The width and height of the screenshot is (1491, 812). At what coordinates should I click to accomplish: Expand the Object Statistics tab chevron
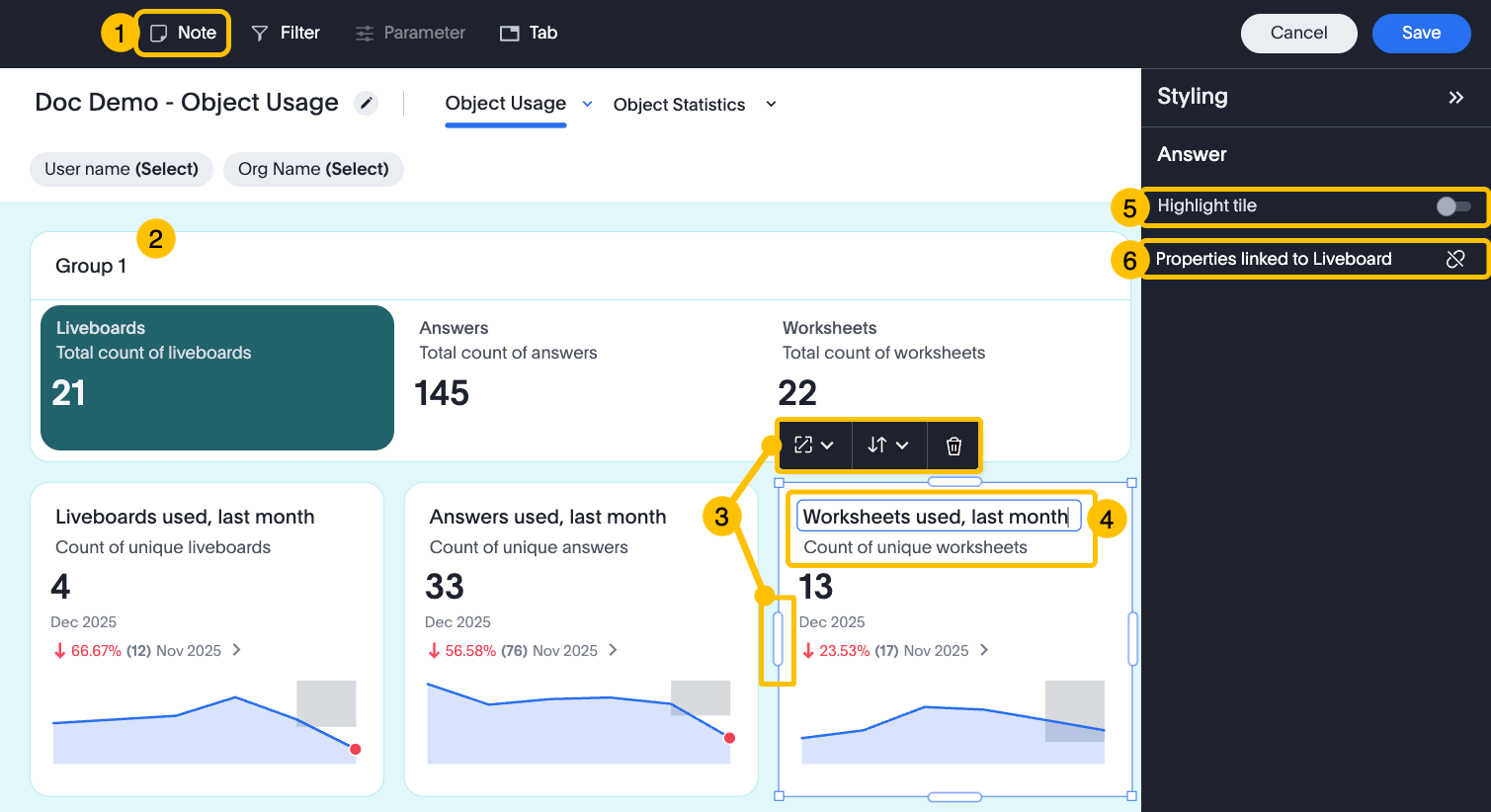pos(771,105)
